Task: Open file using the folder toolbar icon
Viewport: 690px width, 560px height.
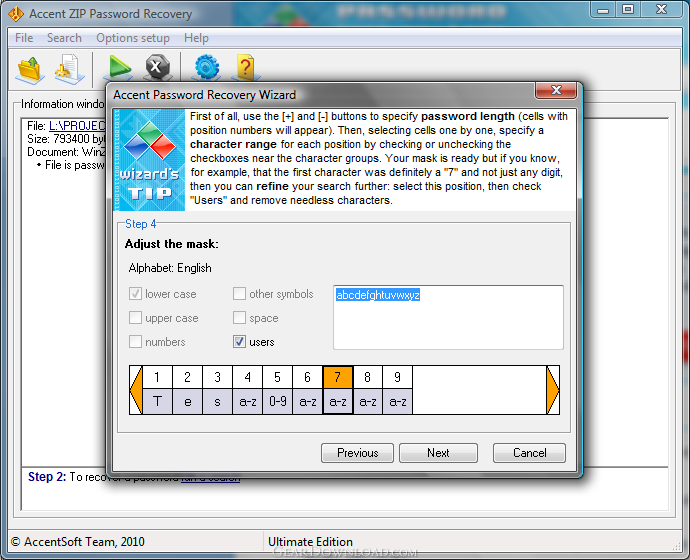Action: [29, 70]
